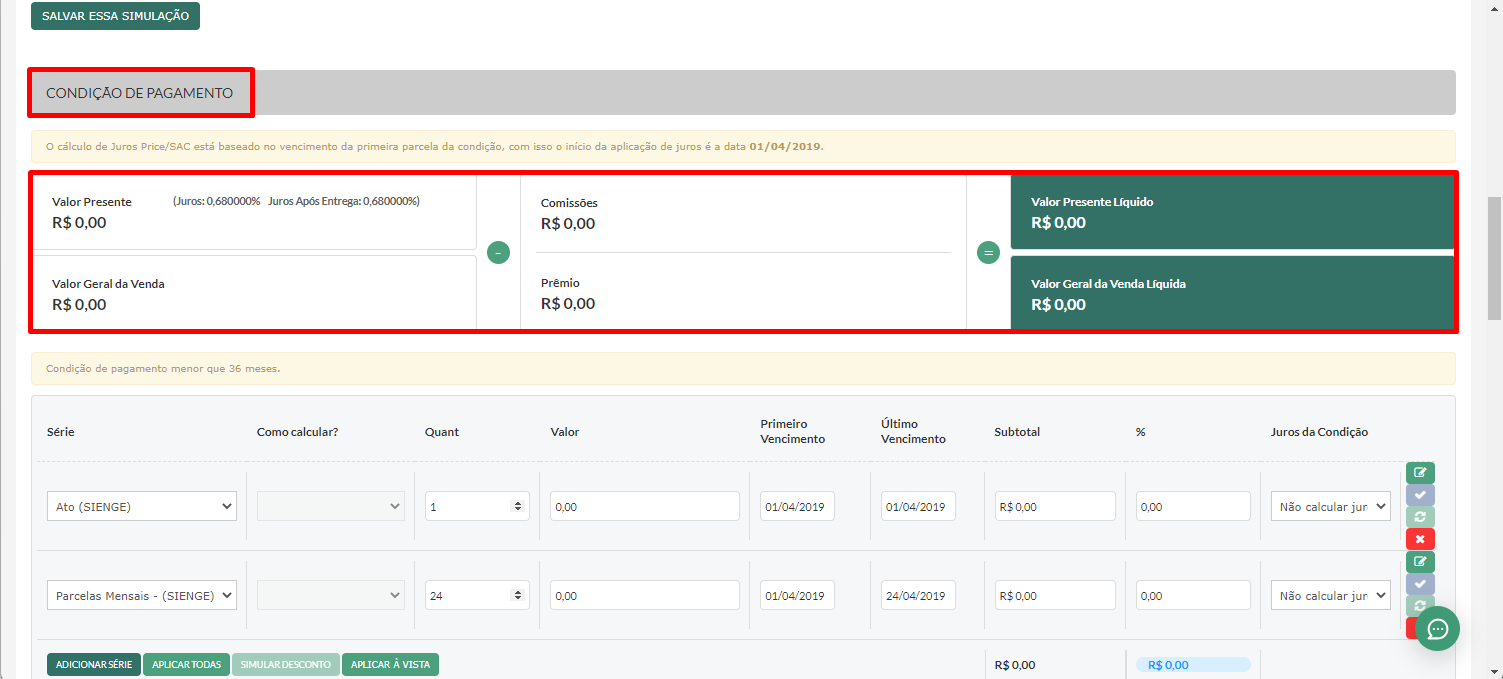Screen dimensions: 1503x679
Task: Click the Juros 0,680000% text
Action: [217, 201]
